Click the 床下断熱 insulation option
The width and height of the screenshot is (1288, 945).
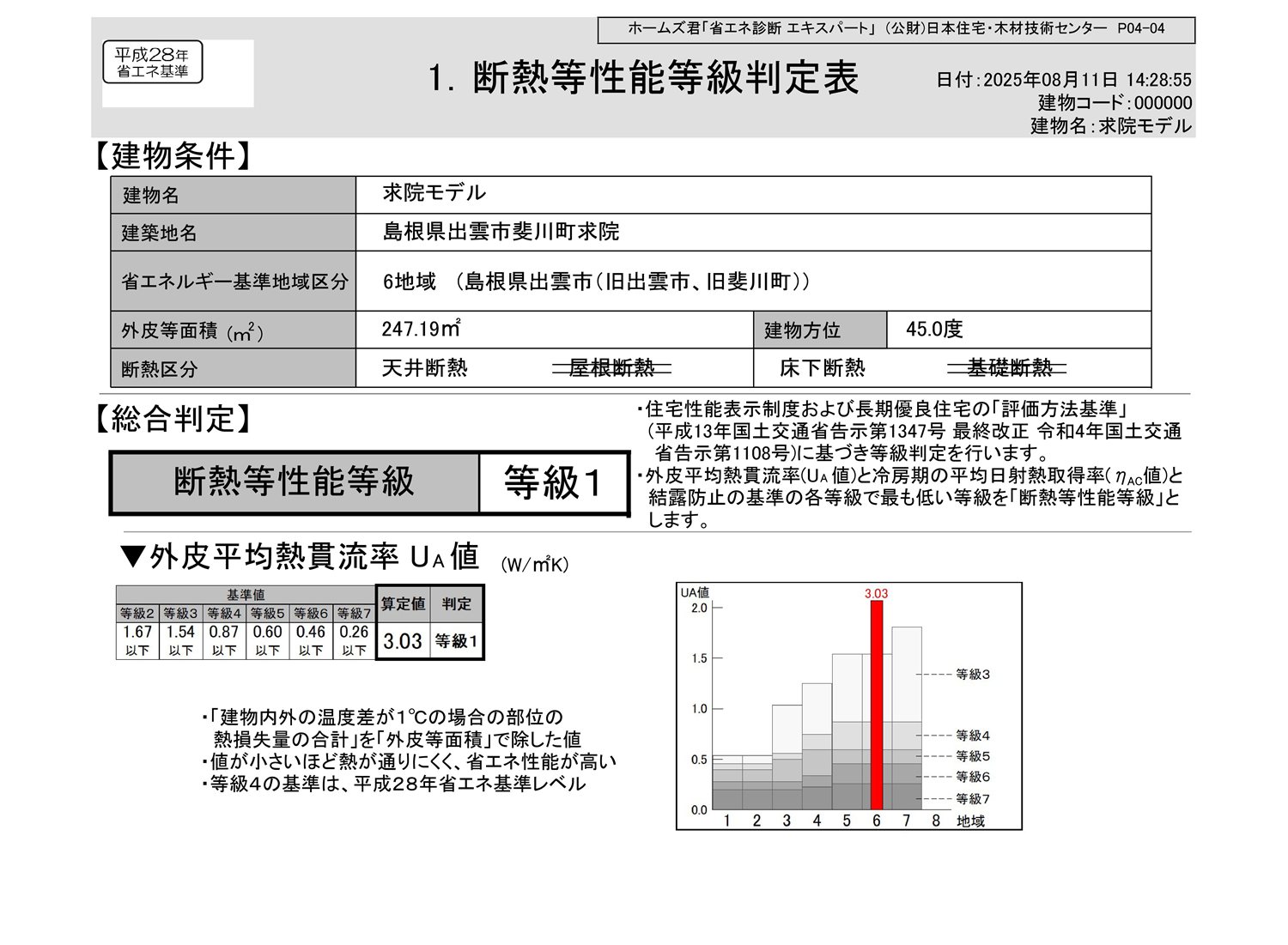[x=823, y=368]
